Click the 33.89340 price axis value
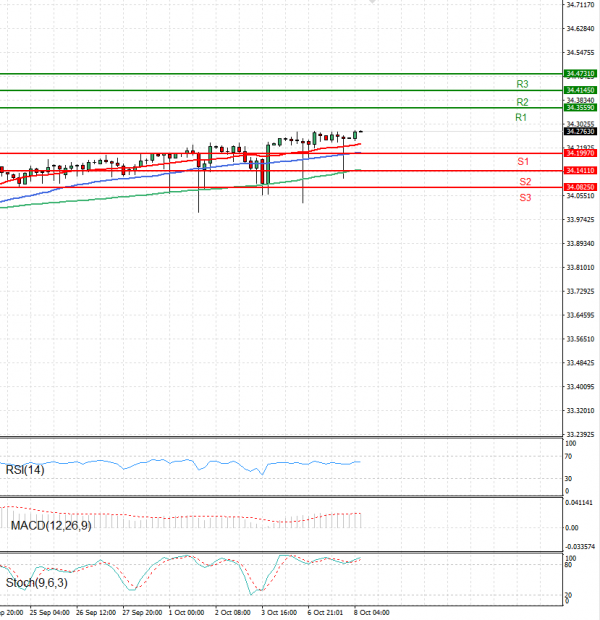The width and height of the screenshot is (600, 620). [x=580, y=244]
